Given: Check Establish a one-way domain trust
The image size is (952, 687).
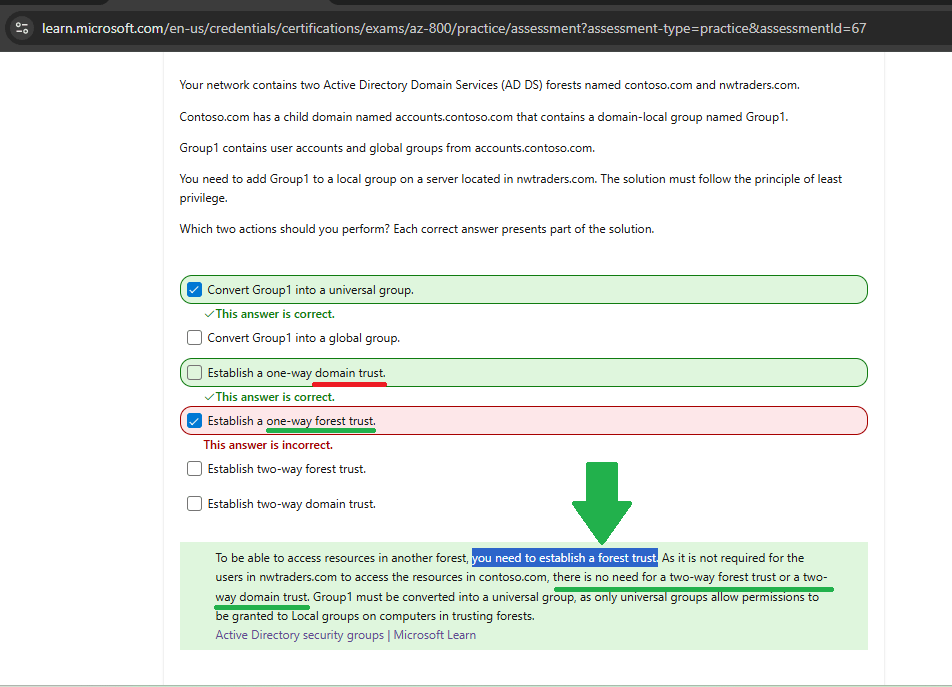Looking at the screenshot, I should coord(194,373).
